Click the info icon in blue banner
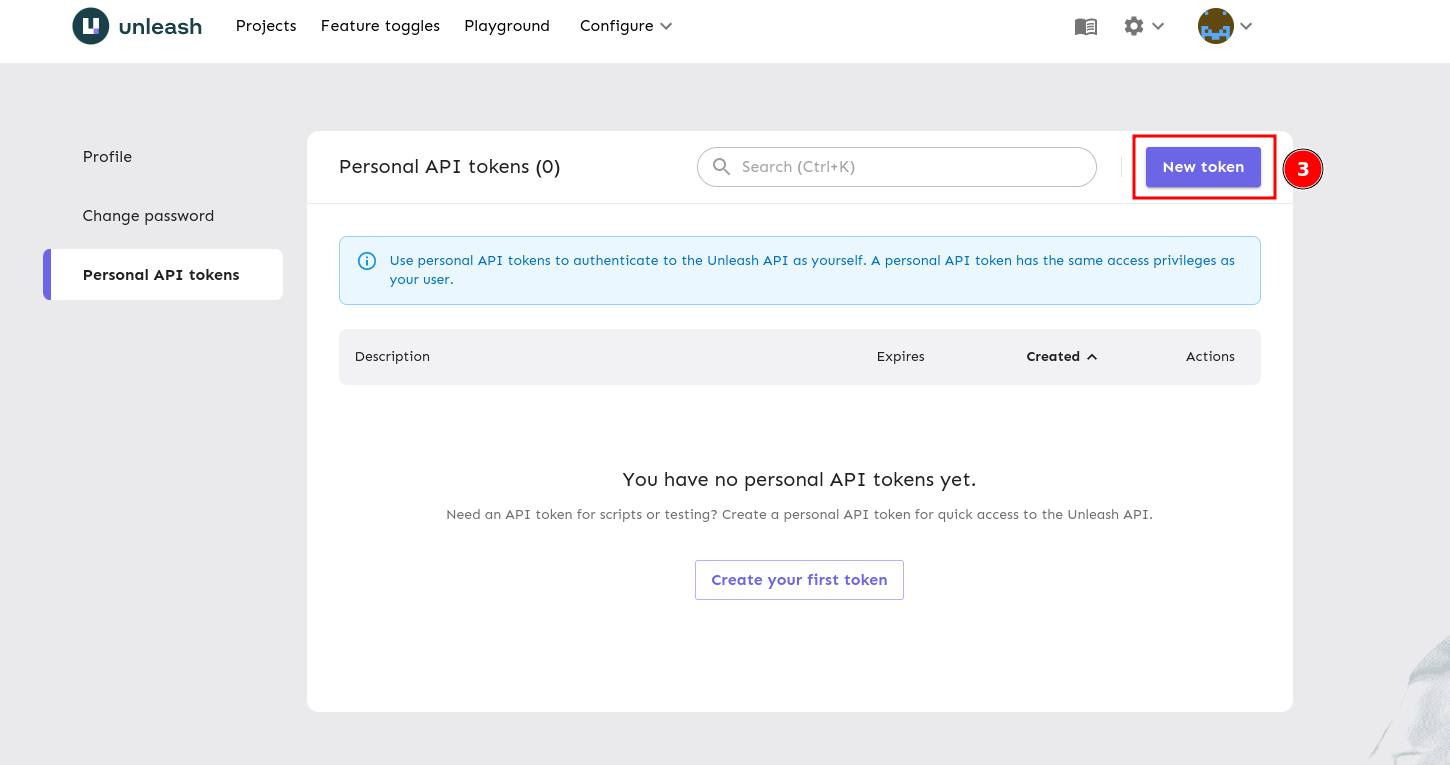This screenshot has width=1450, height=765. click(x=367, y=261)
